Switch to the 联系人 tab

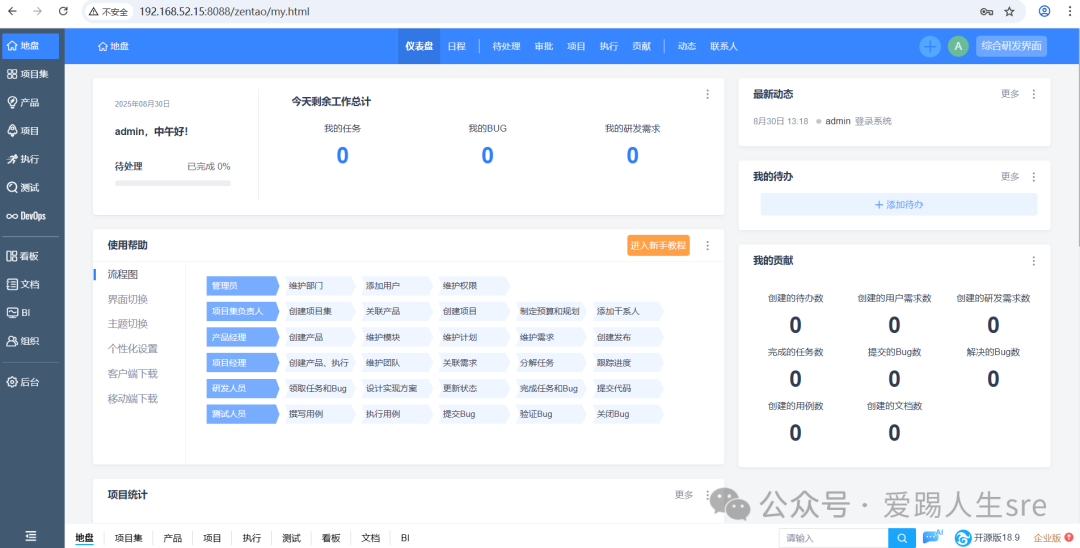(724, 46)
